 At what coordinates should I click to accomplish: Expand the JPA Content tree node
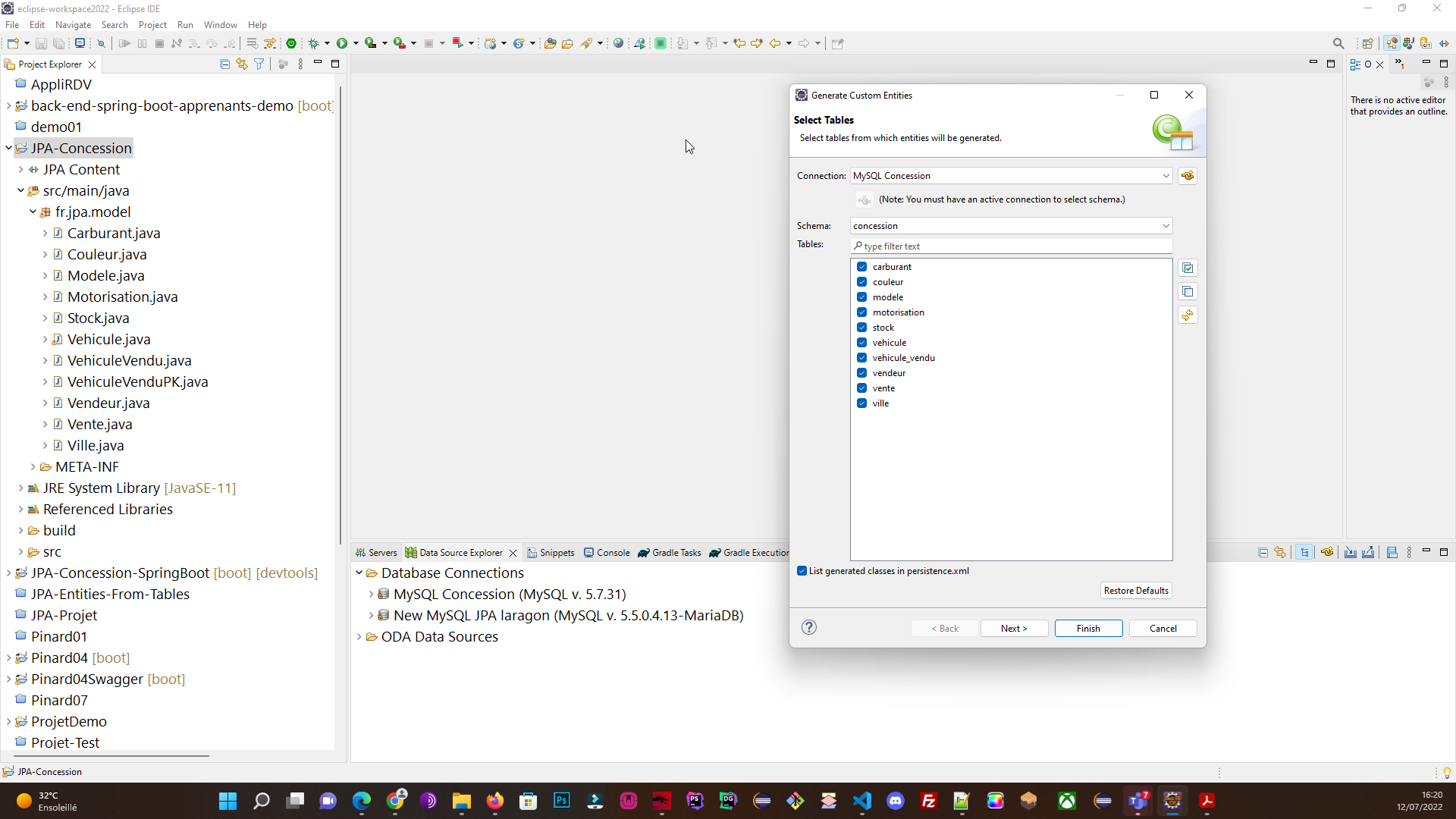[21, 170]
